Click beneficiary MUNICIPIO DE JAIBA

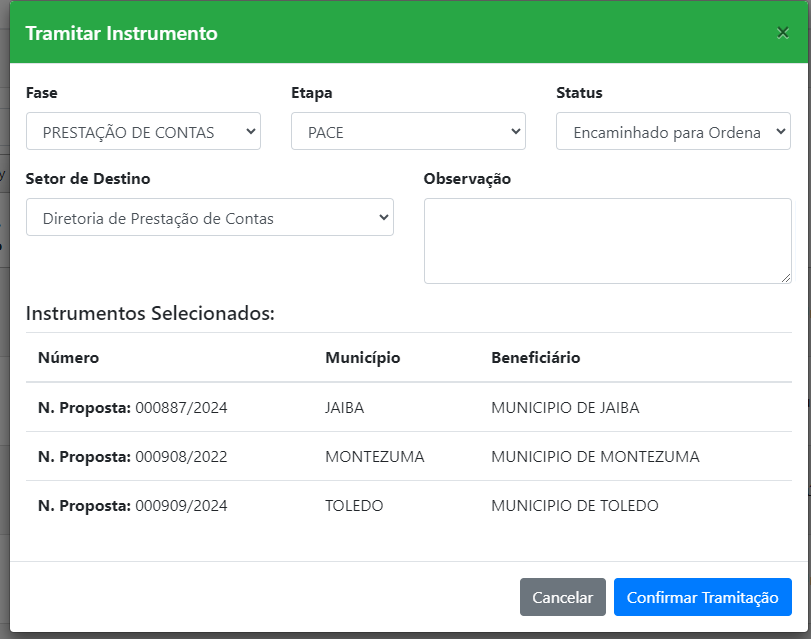click(x=565, y=408)
